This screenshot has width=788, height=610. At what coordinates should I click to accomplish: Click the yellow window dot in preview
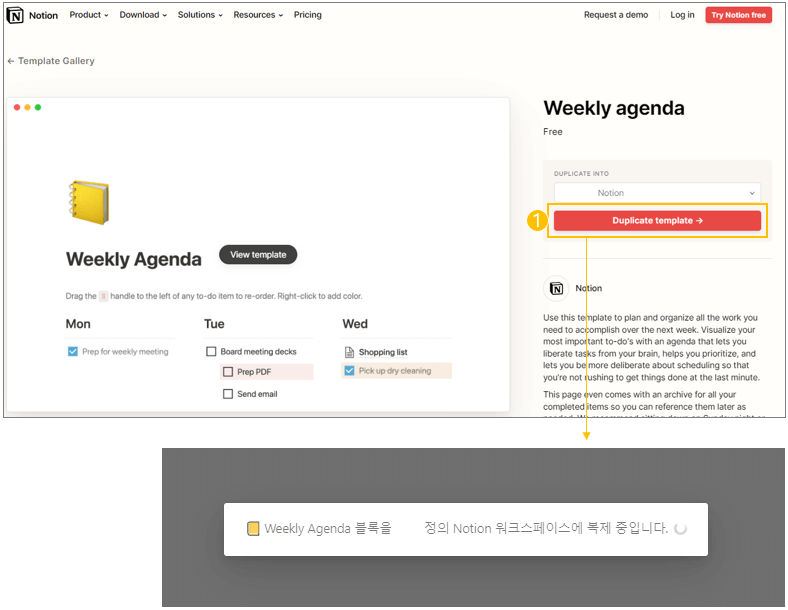(x=28, y=108)
